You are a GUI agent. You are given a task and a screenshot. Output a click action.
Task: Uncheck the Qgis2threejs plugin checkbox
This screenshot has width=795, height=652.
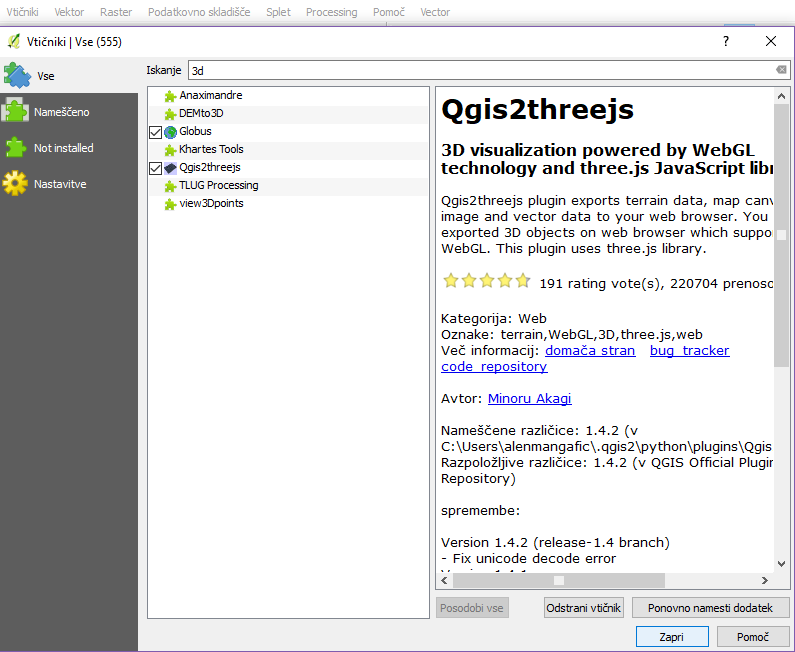(x=156, y=168)
